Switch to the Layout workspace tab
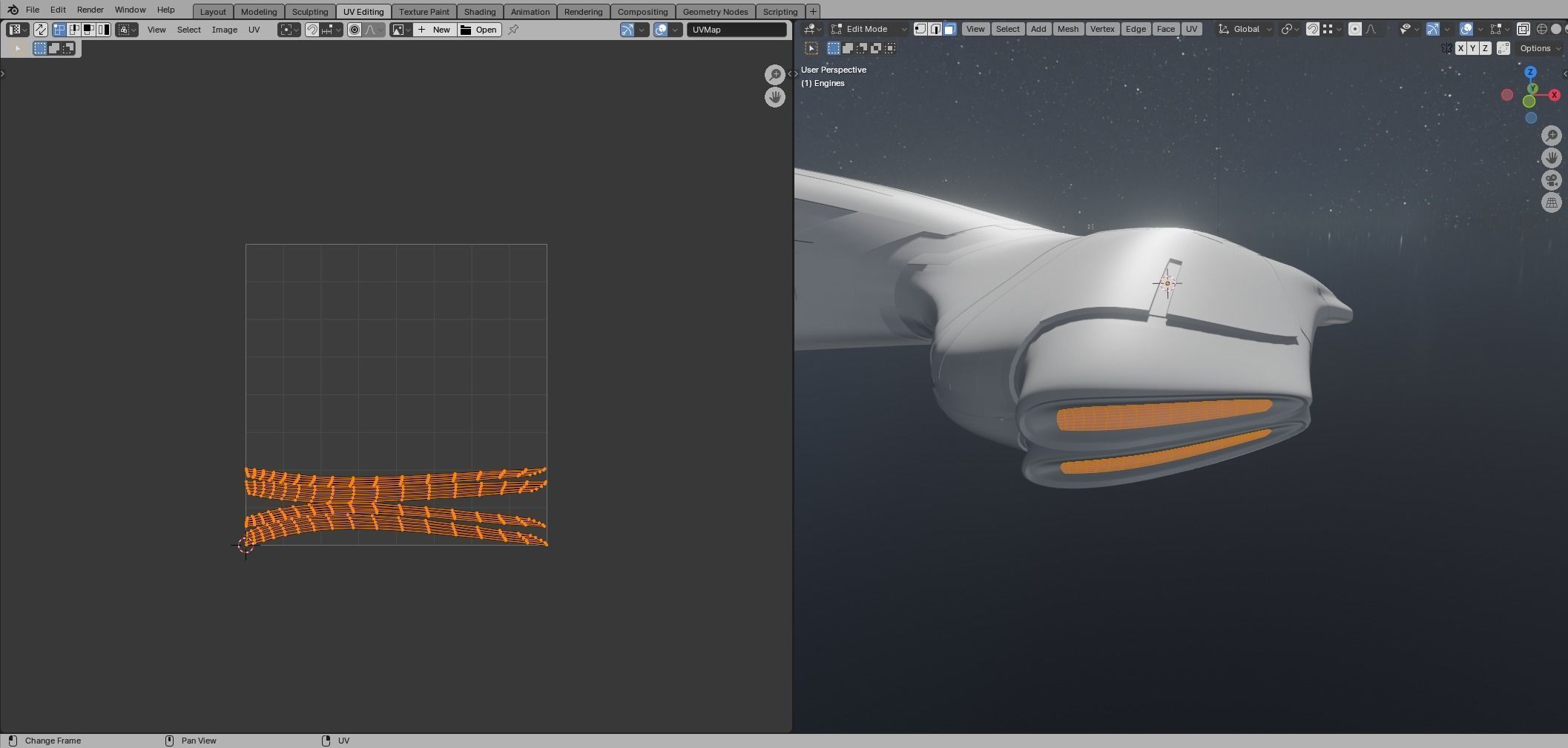The width and height of the screenshot is (1568, 748). point(213,12)
